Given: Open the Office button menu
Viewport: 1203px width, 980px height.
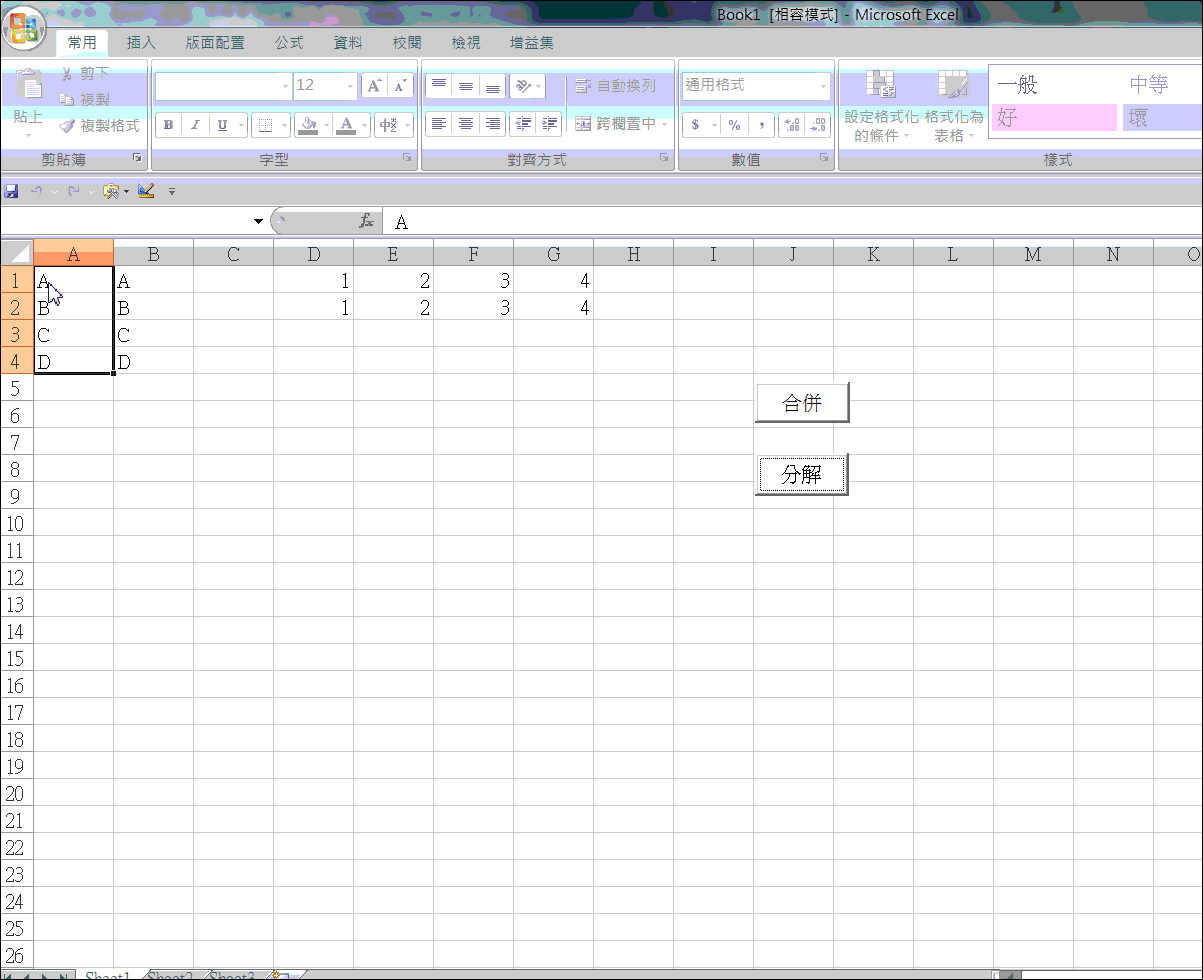Looking at the screenshot, I should coord(23,27).
